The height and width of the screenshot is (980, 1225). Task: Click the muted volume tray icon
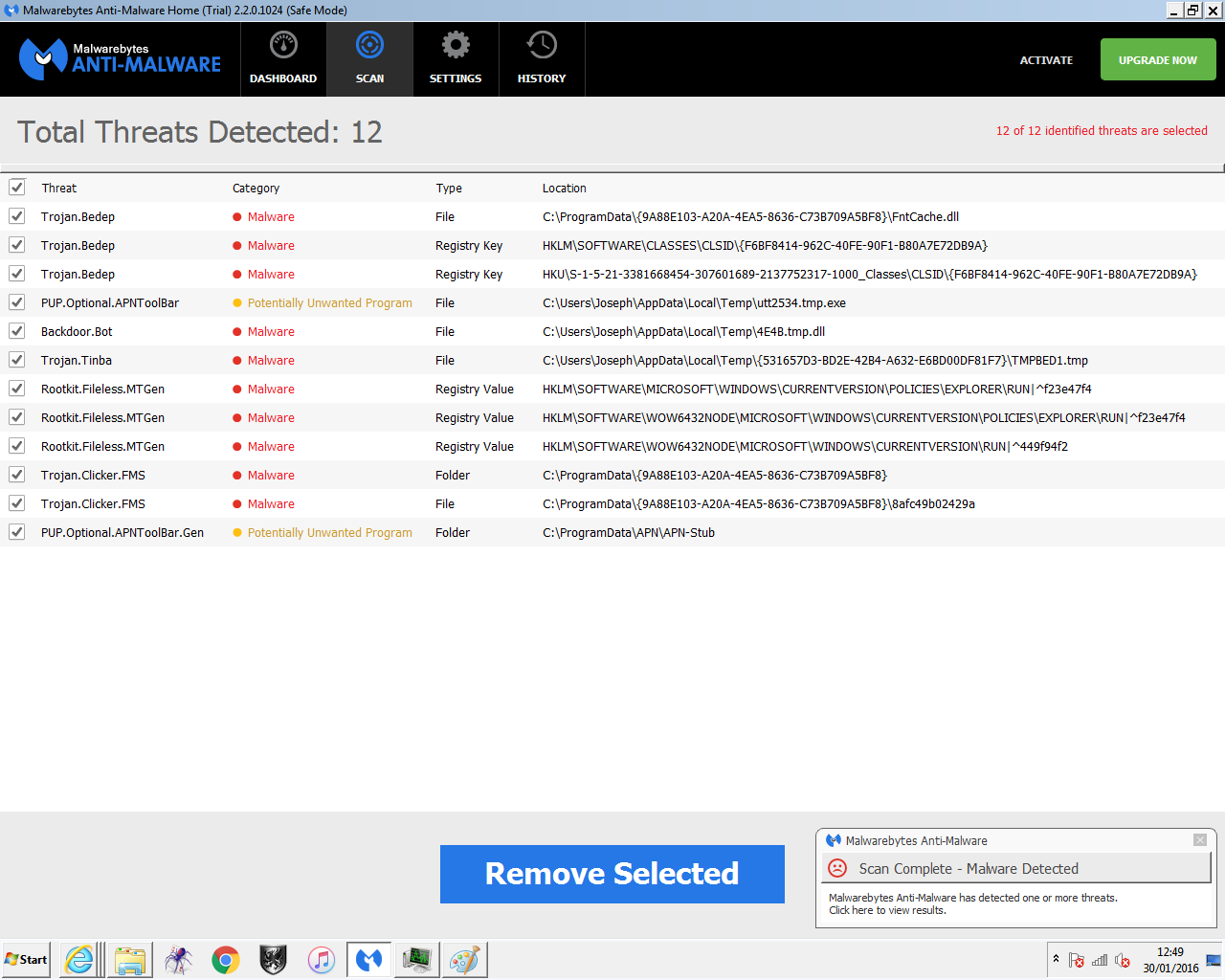[1123, 960]
